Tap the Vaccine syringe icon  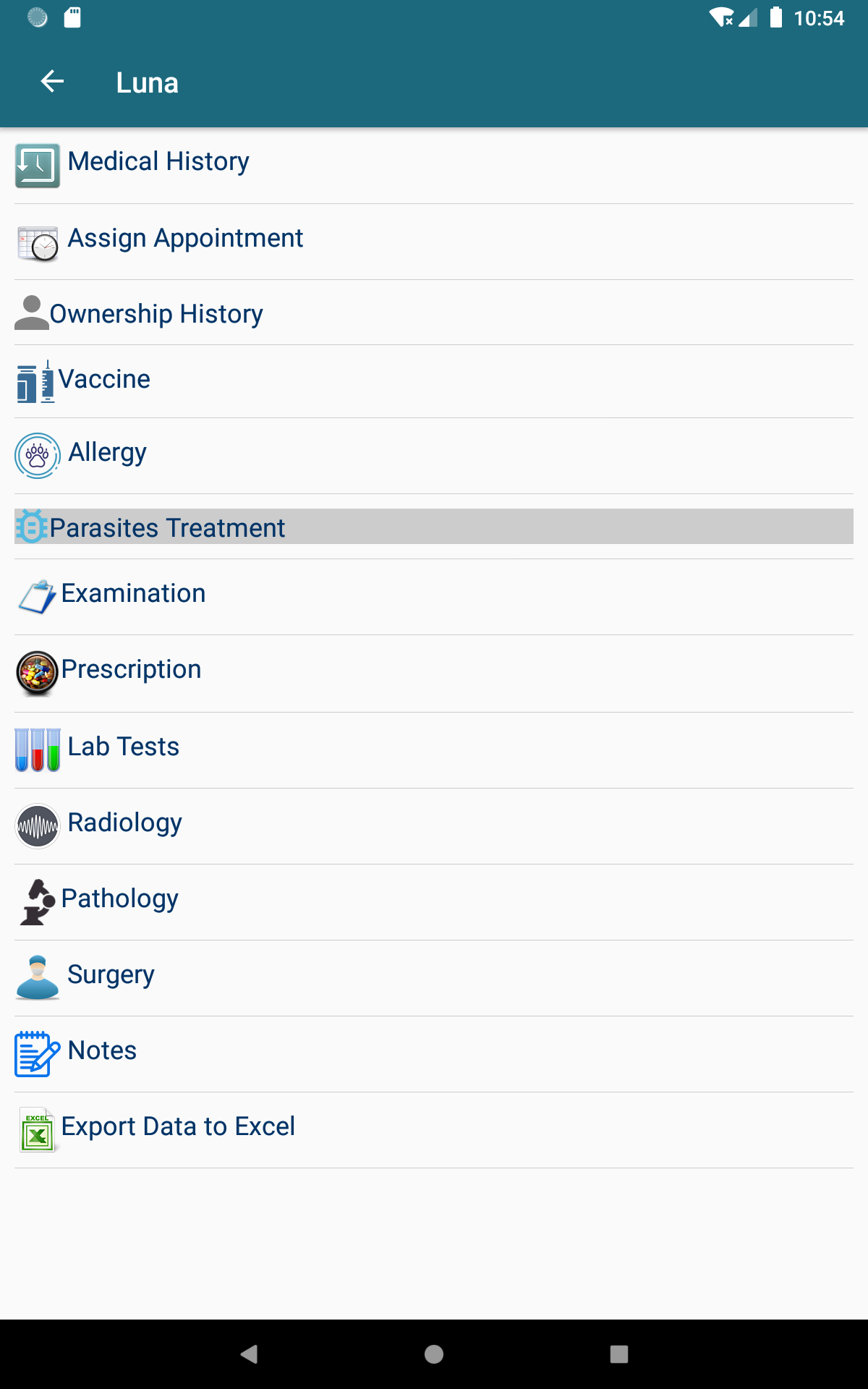(35, 382)
